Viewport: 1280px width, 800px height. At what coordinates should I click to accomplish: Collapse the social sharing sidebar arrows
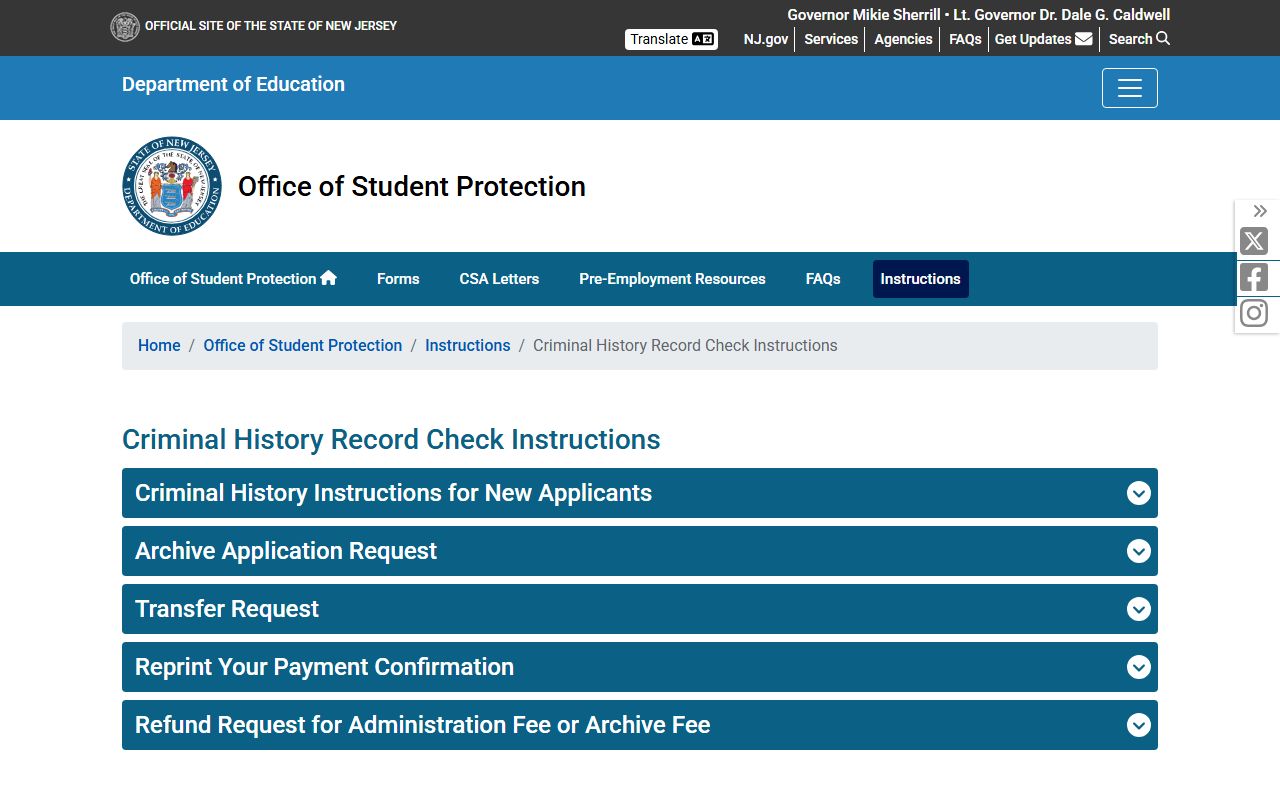click(x=1260, y=211)
